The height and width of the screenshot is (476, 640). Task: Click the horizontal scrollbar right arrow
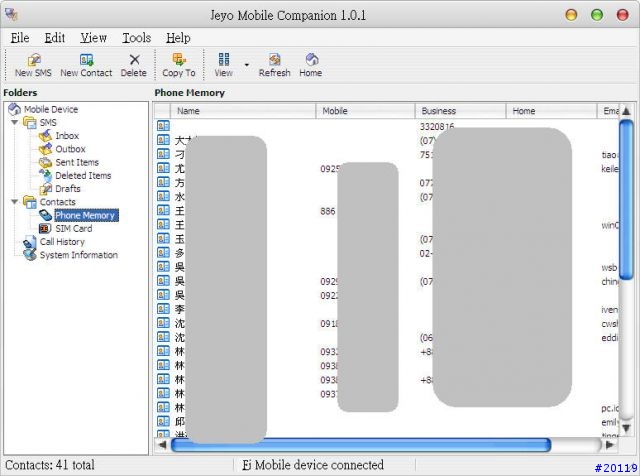pyautogui.click(x=610, y=445)
